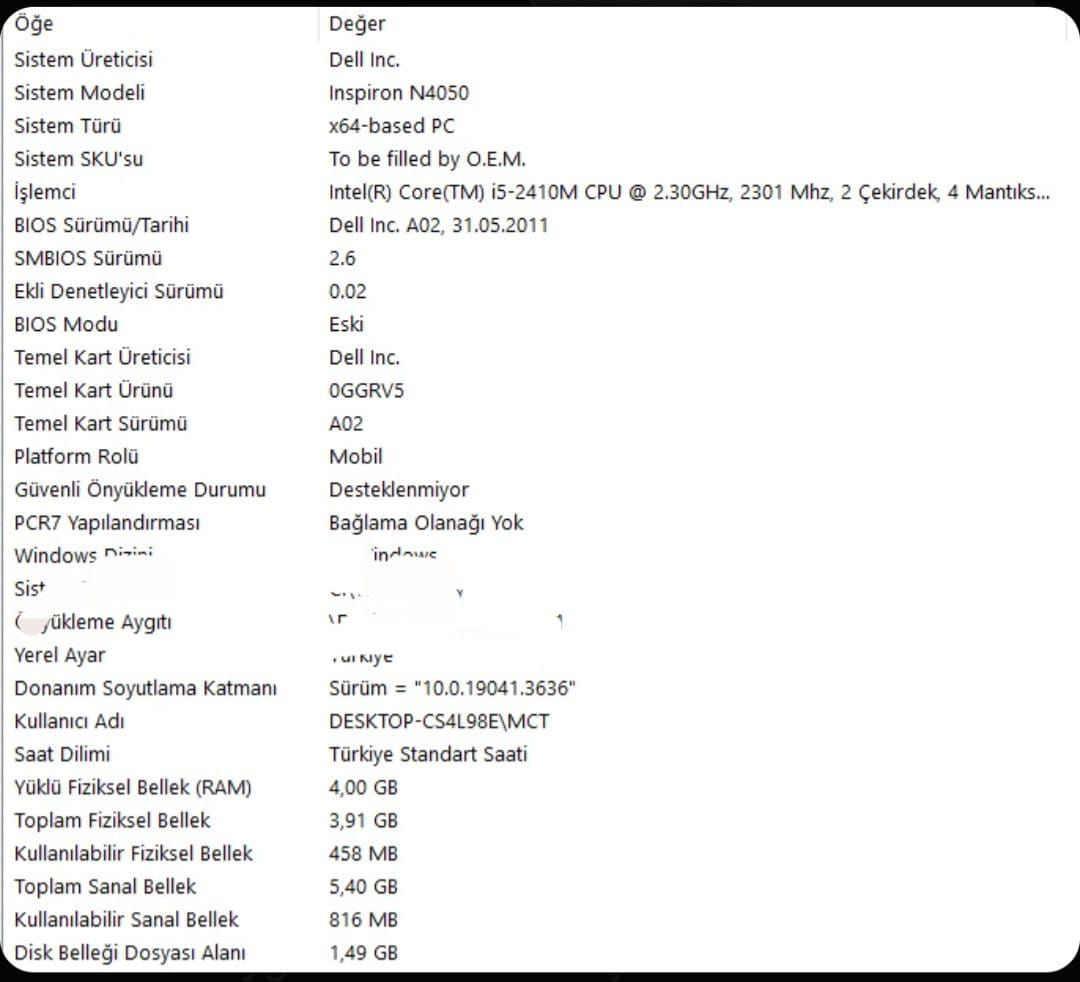1080x982 pixels.
Task: Select the Temel Kart Sürümü row label
Action: (x=101, y=424)
